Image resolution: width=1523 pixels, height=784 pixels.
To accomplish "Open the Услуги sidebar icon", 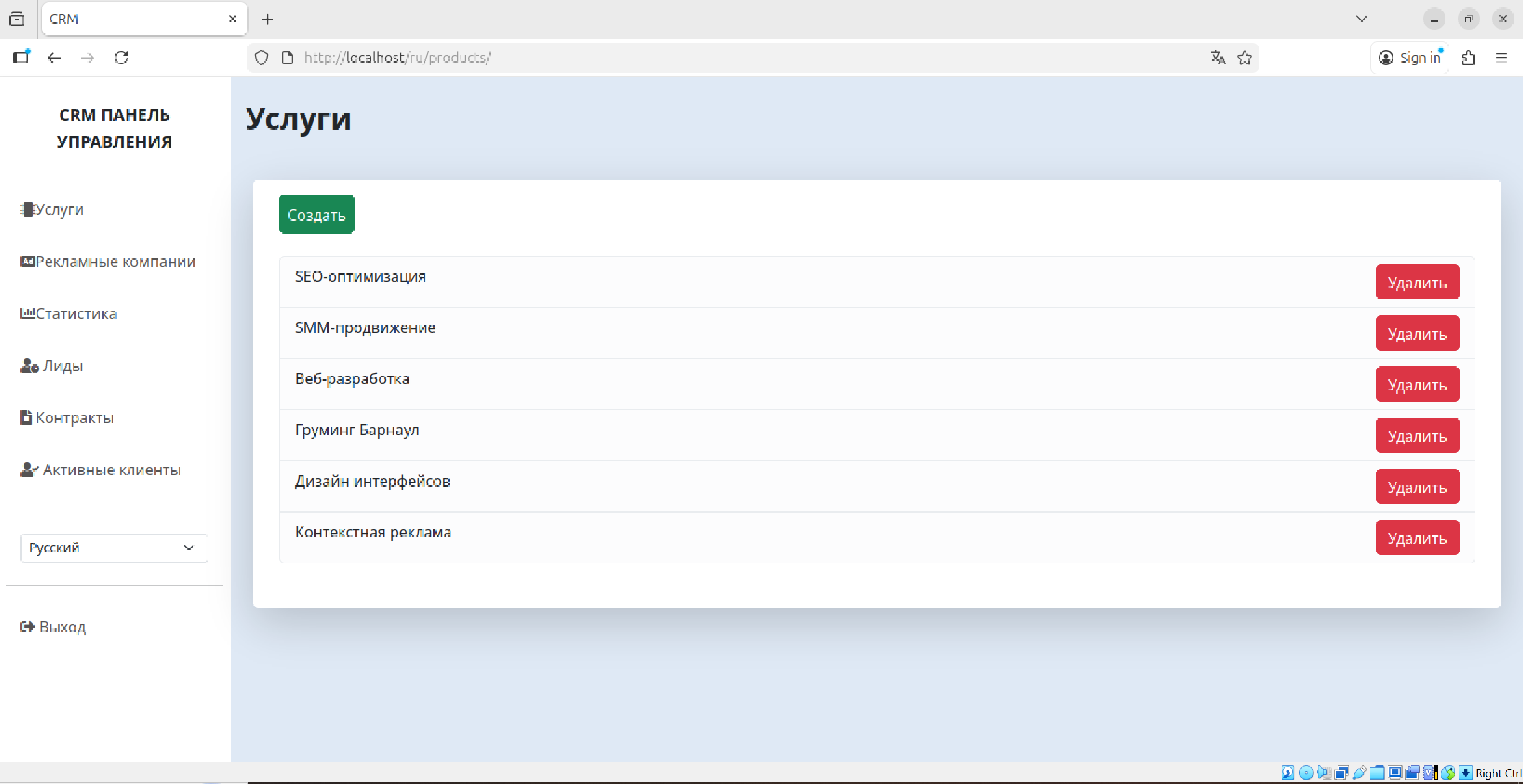I will [27, 209].
